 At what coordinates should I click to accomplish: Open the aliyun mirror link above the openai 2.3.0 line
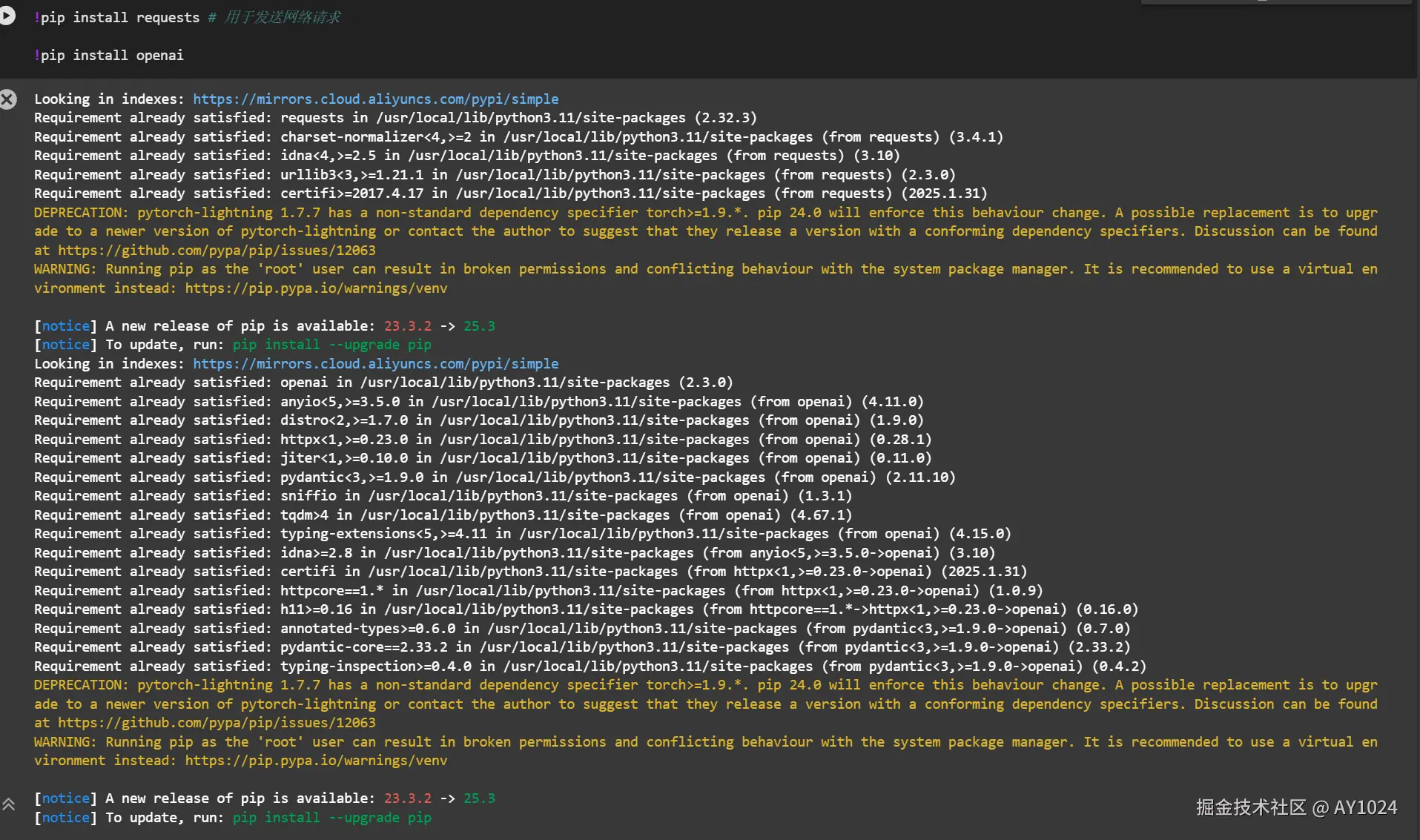pos(376,364)
